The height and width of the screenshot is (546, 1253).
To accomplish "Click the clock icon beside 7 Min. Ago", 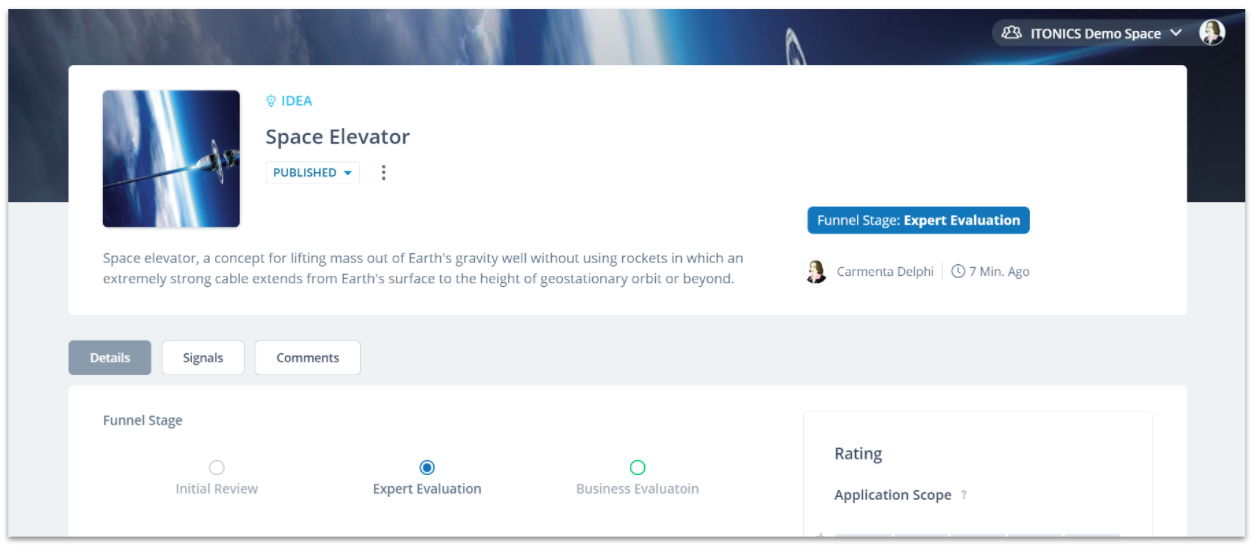I will (958, 272).
